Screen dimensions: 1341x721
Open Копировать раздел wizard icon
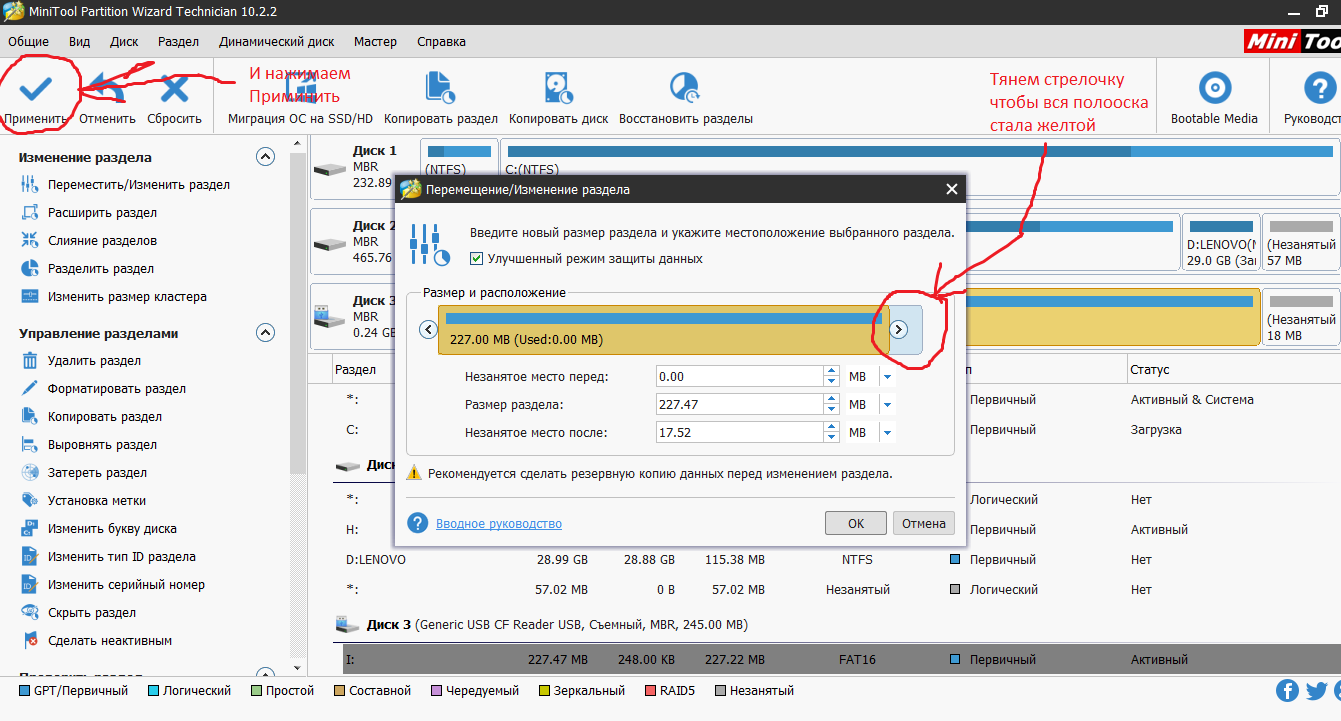[440, 89]
